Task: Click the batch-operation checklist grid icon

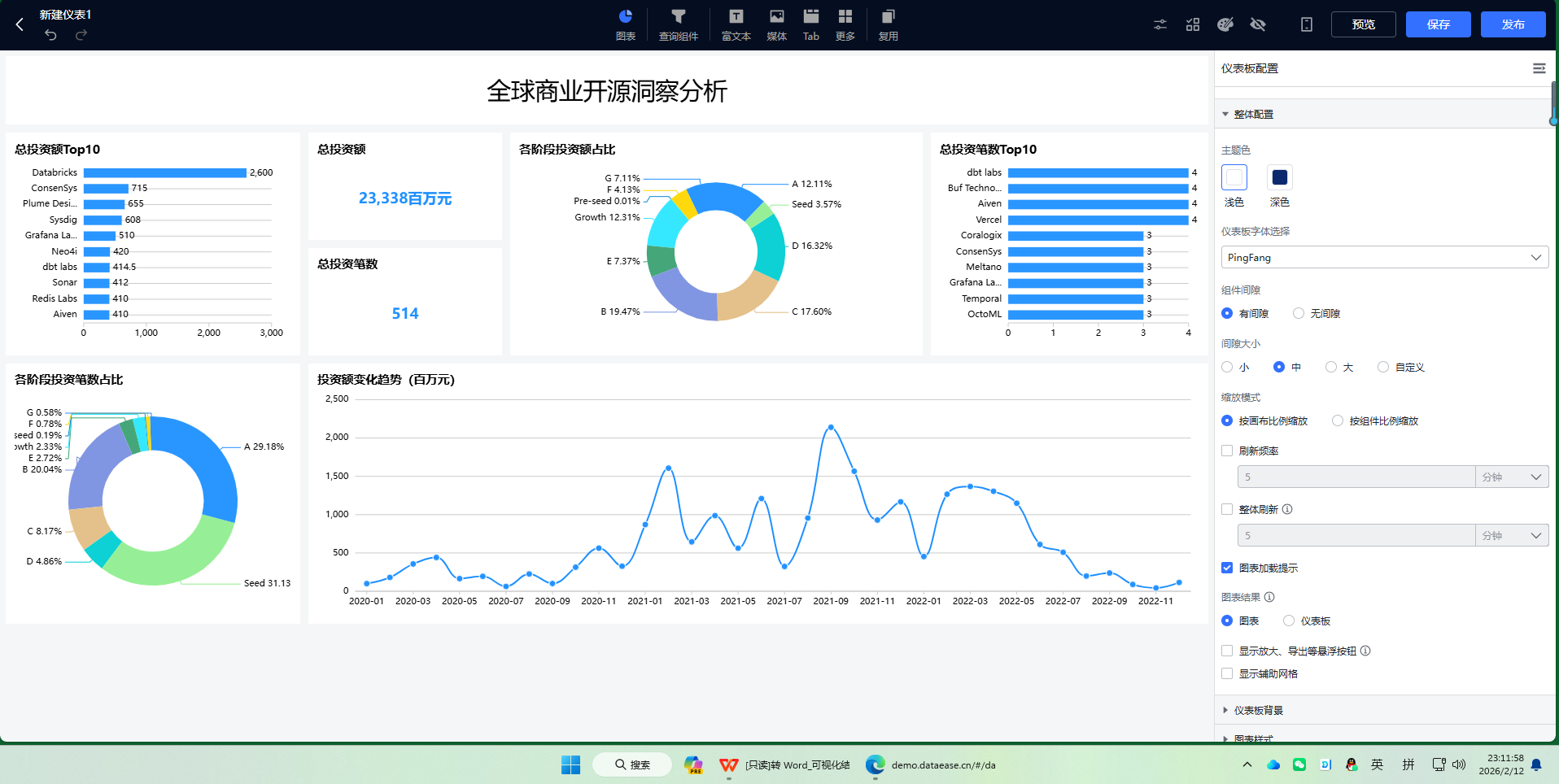Action: [x=1193, y=24]
